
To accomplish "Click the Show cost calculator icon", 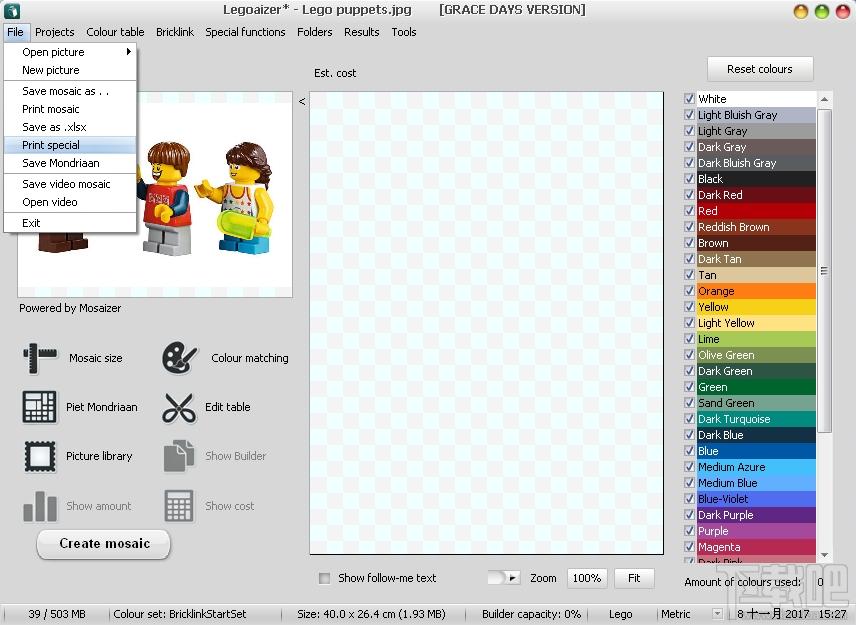I will [179, 506].
